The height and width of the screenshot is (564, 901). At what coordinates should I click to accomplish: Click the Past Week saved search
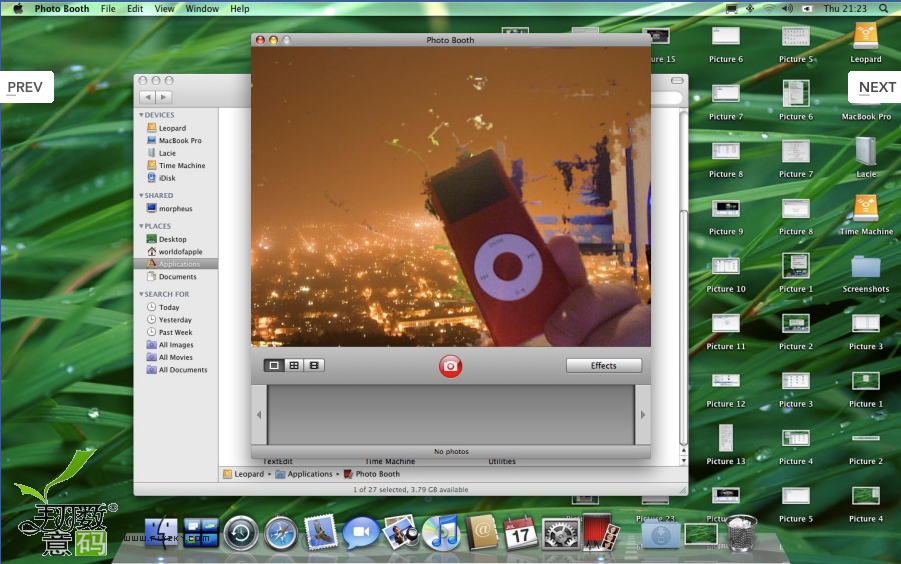click(x=176, y=333)
